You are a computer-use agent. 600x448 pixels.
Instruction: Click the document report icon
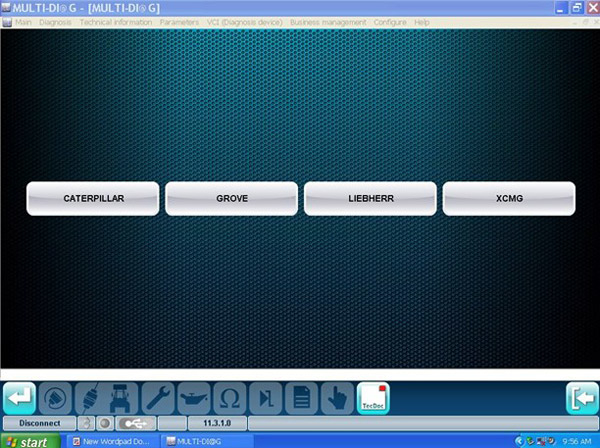300,398
